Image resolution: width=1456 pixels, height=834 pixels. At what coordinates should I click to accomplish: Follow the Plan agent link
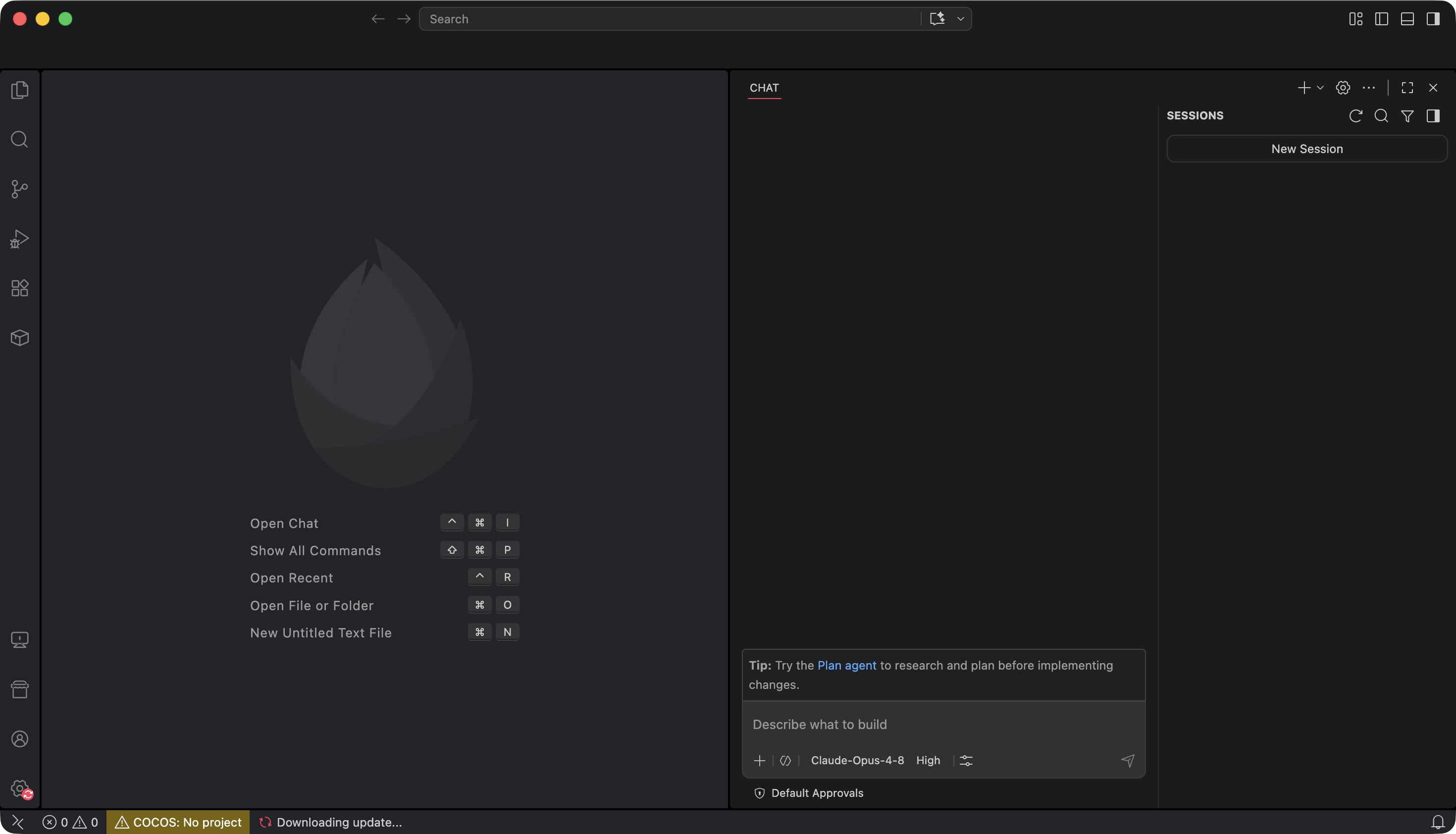click(x=846, y=665)
